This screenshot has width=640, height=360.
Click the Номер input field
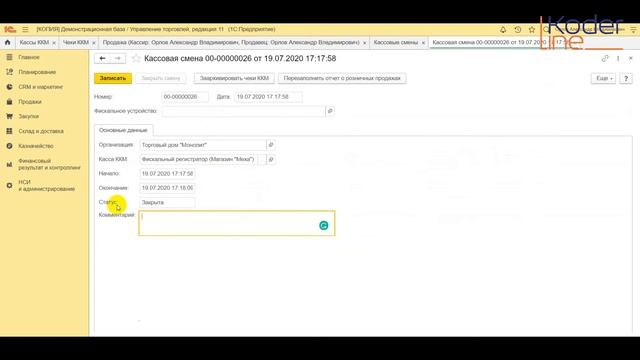point(185,97)
